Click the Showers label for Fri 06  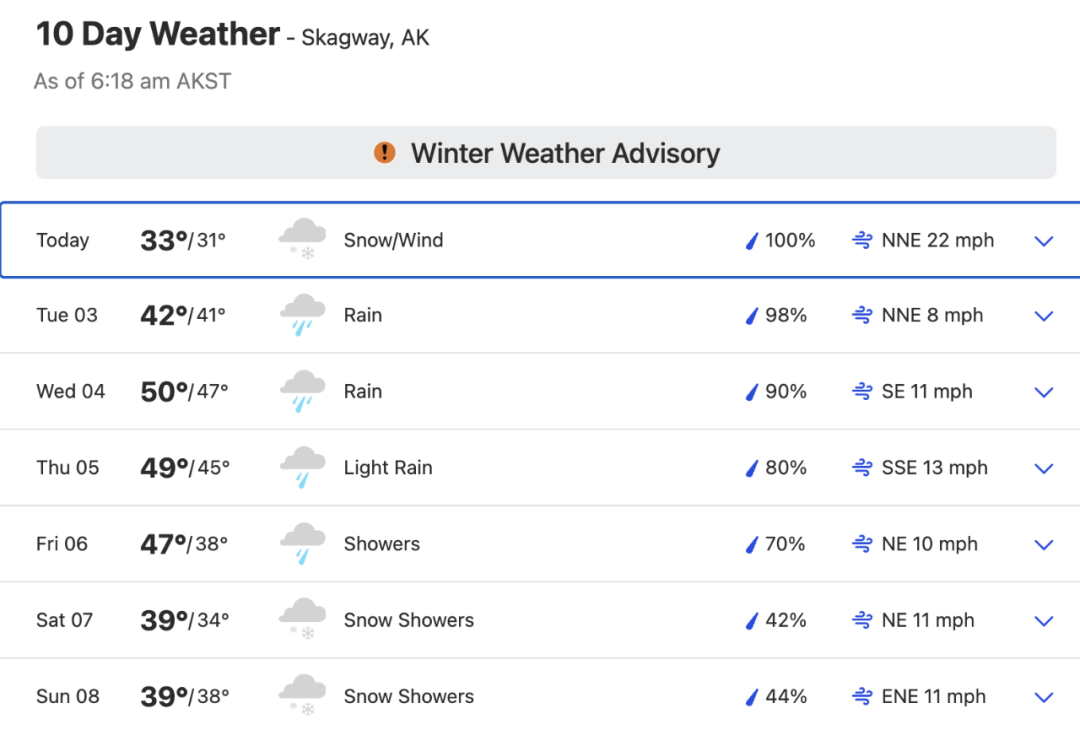(382, 544)
